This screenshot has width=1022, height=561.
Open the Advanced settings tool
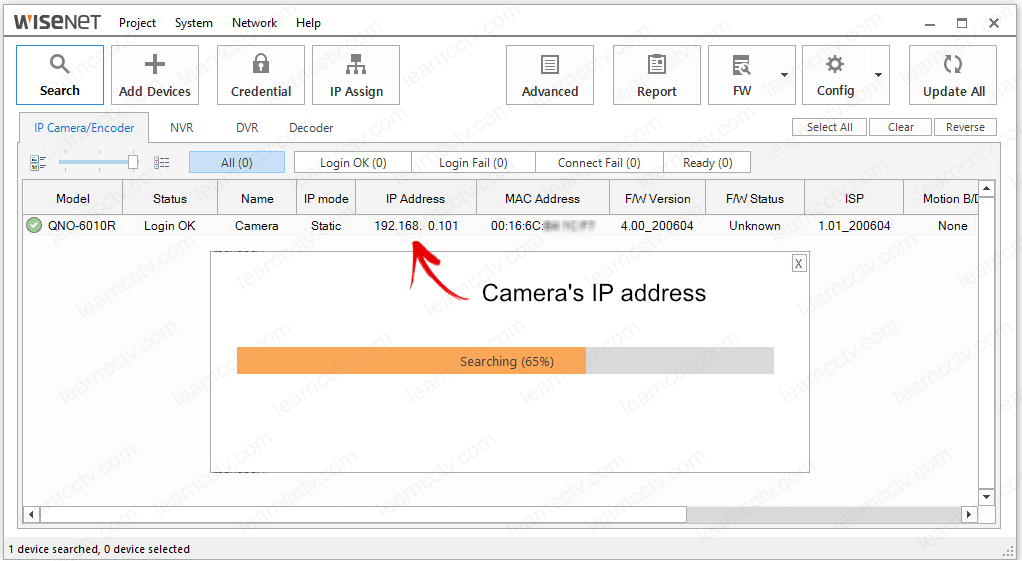point(549,65)
